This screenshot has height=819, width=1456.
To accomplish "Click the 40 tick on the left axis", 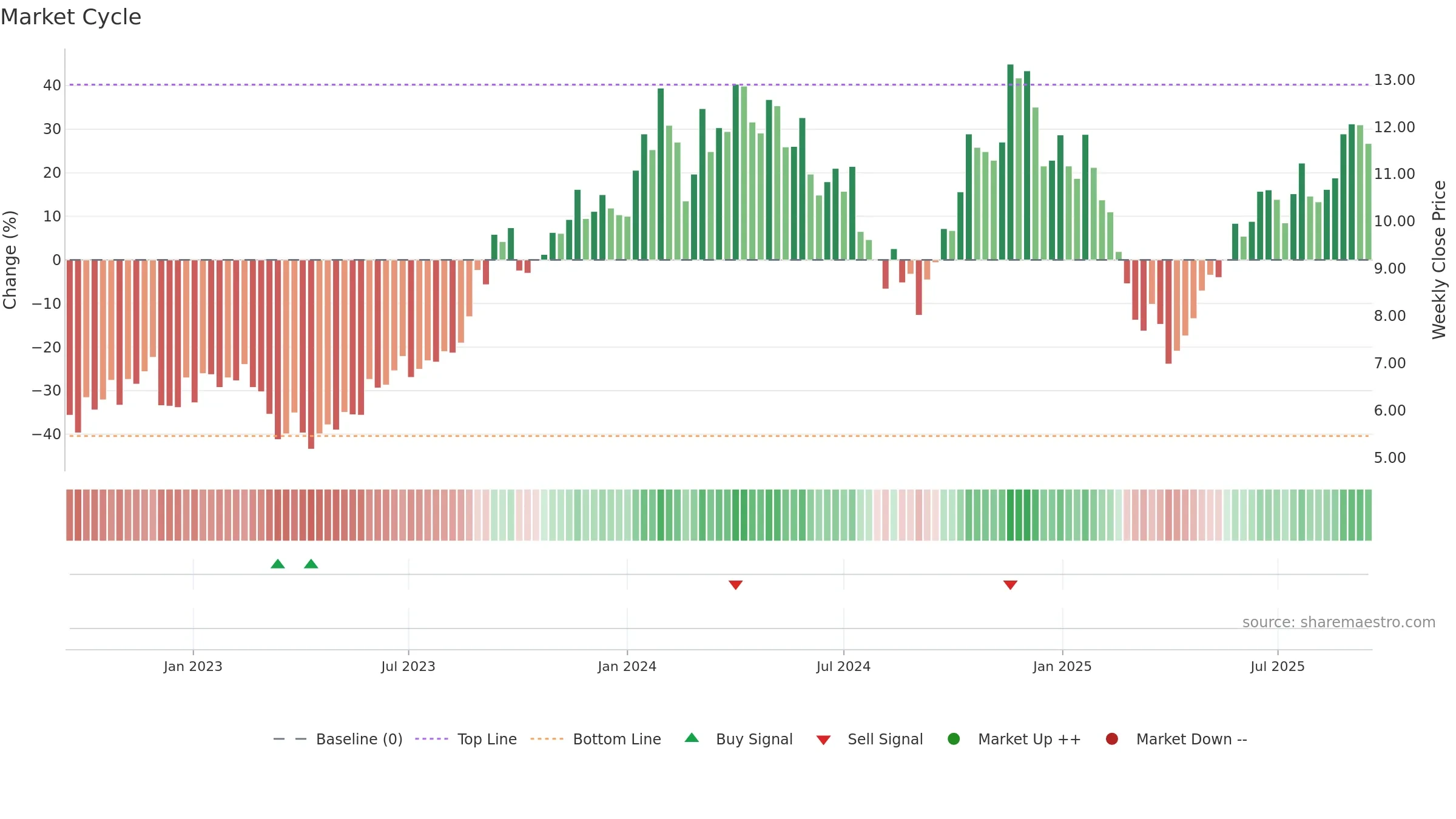I will 52,86.
